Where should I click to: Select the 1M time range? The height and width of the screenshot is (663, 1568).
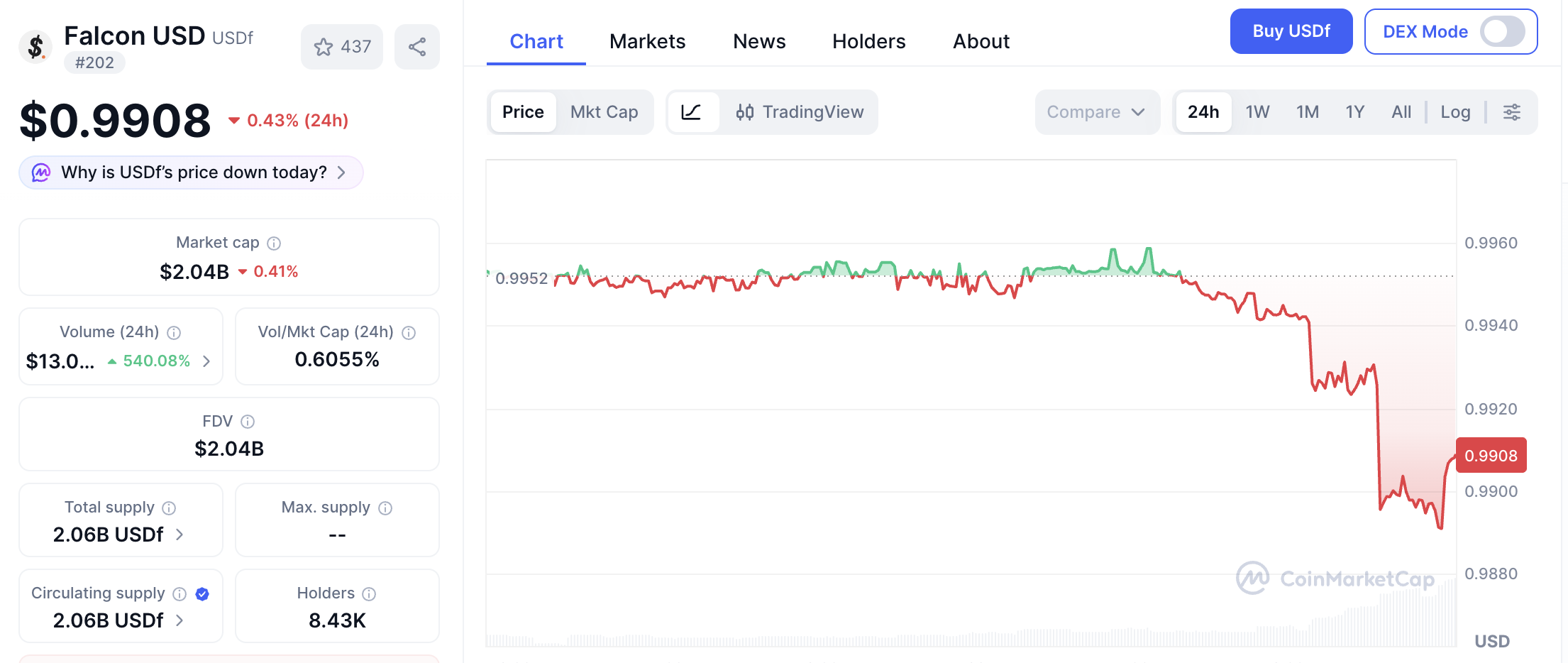(1307, 112)
